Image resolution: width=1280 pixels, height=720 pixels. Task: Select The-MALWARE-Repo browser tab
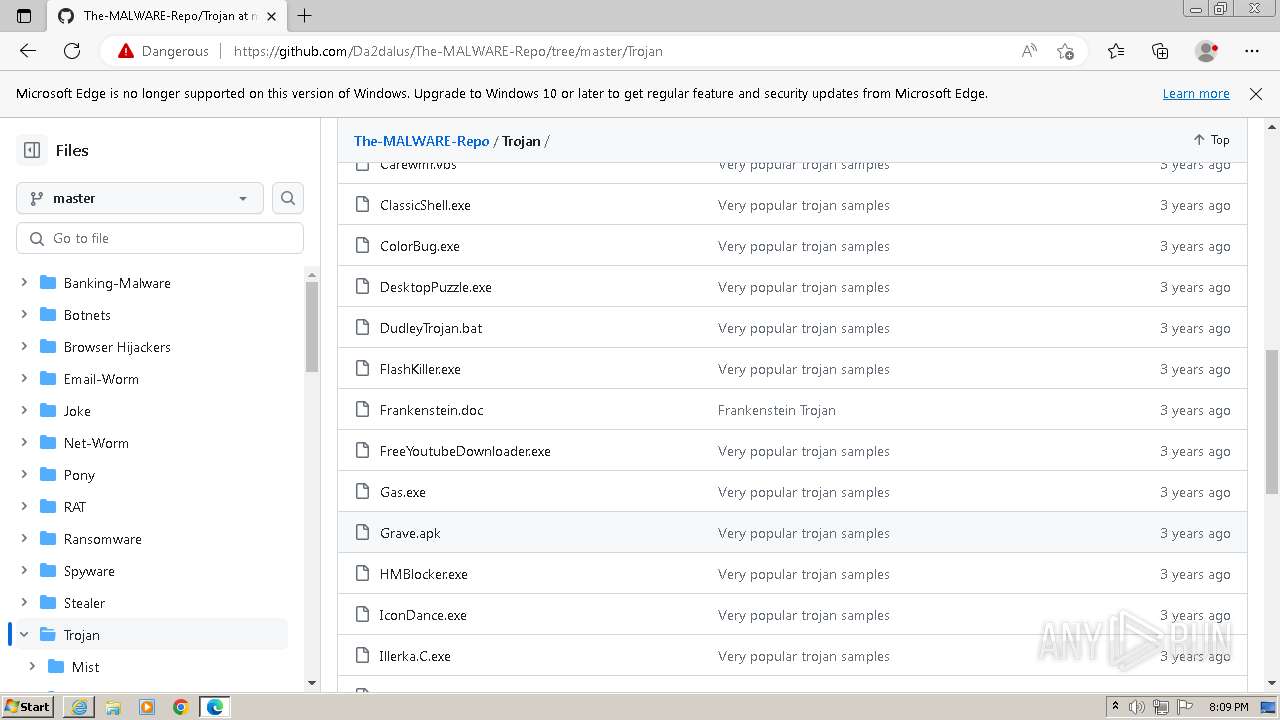[x=166, y=16]
